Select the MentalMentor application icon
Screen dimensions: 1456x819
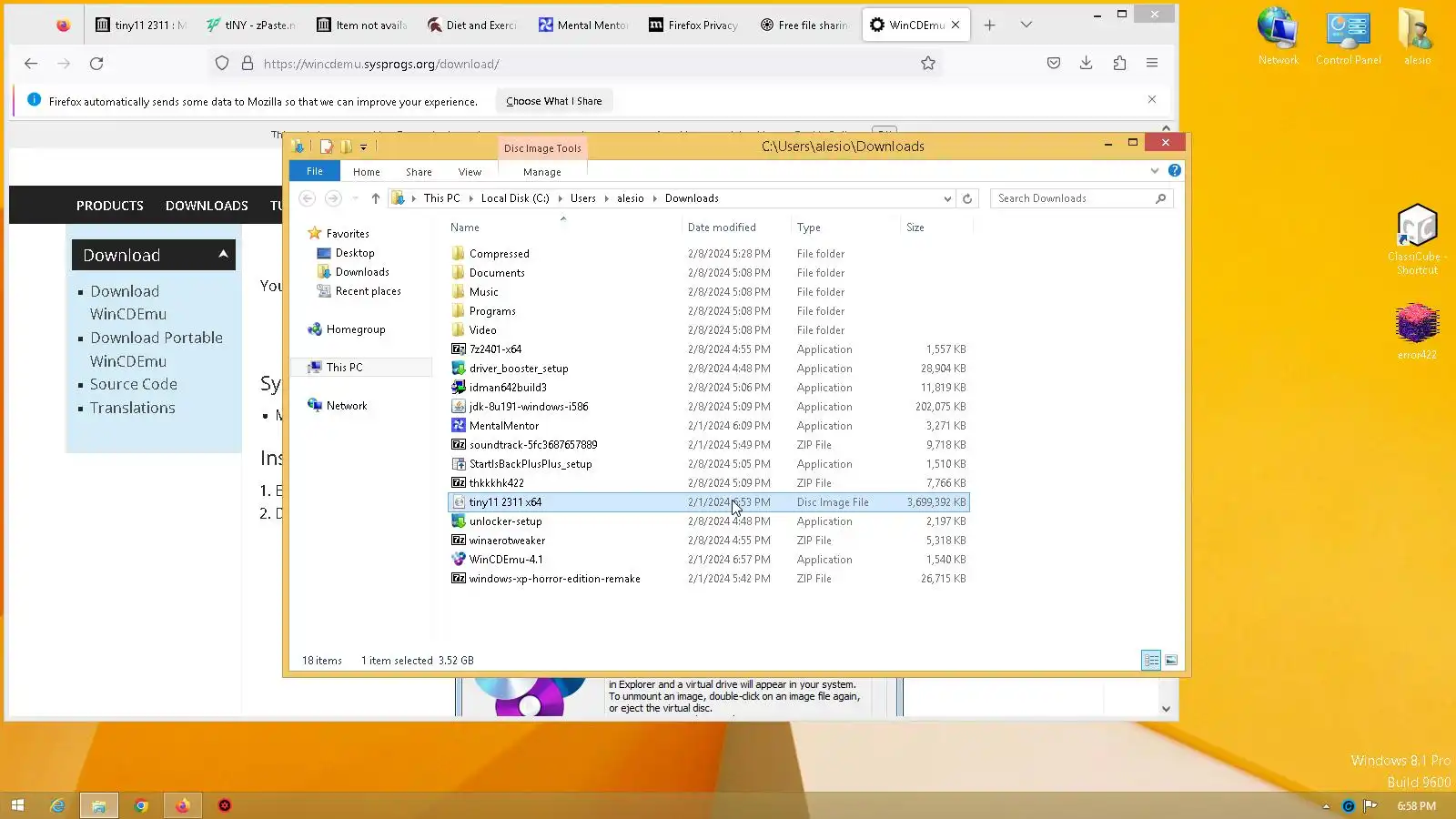pyautogui.click(x=459, y=426)
